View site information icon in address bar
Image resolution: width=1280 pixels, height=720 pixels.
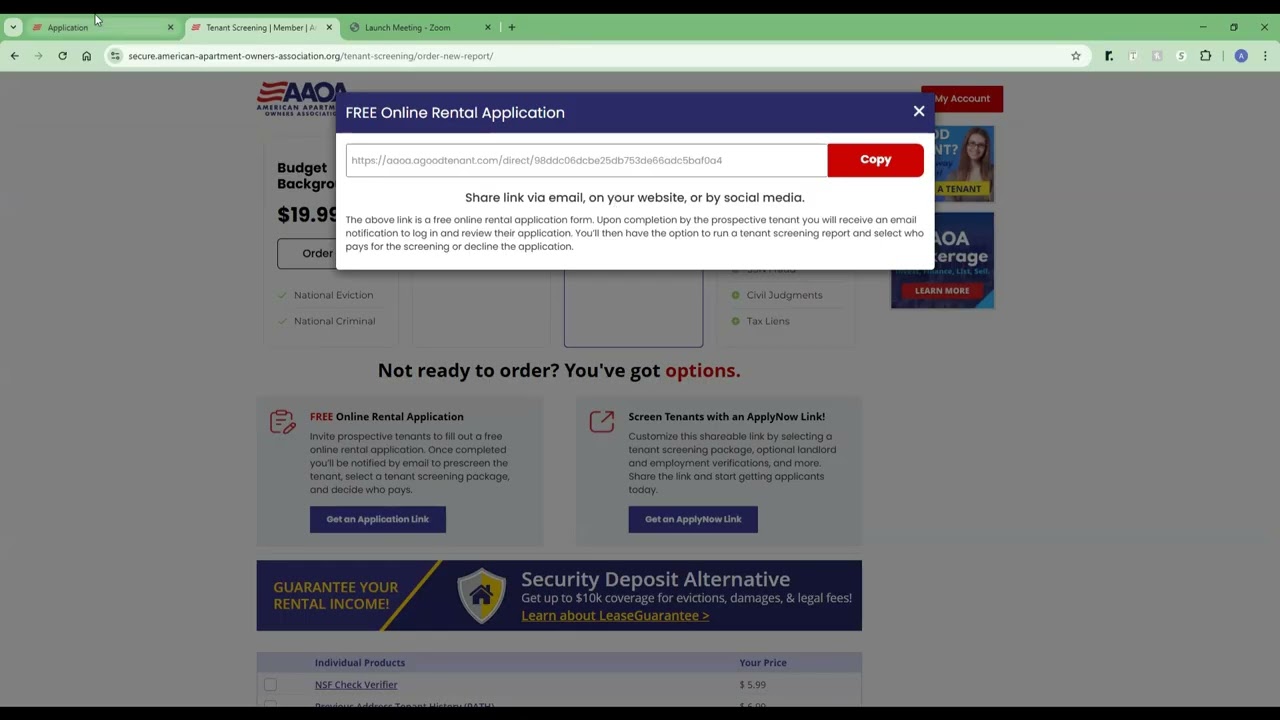tap(115, 56)
